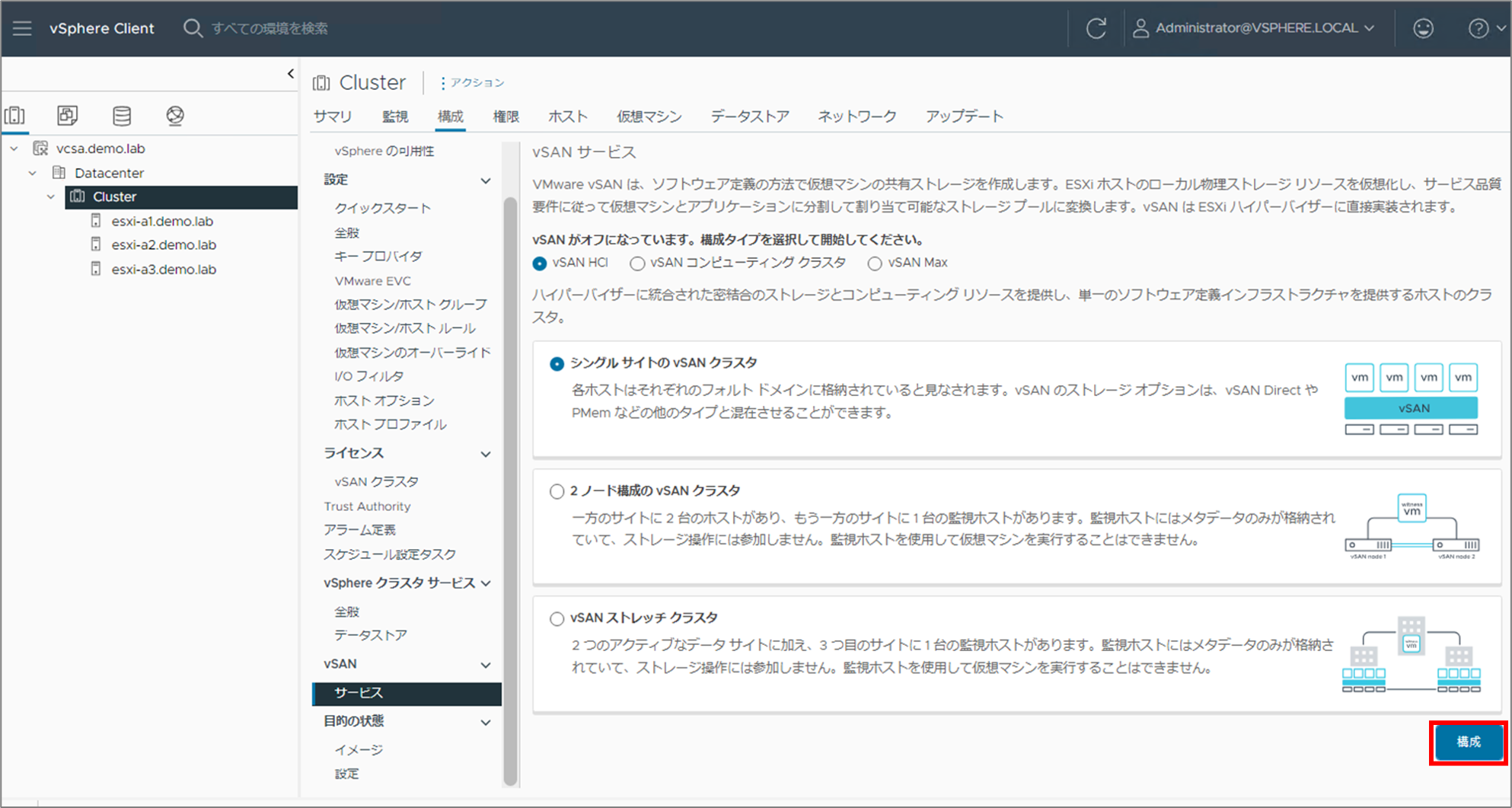This screenshot has height=808, width=1512.
Task: Click the Cluster header icon
Action: pos(321,82)
